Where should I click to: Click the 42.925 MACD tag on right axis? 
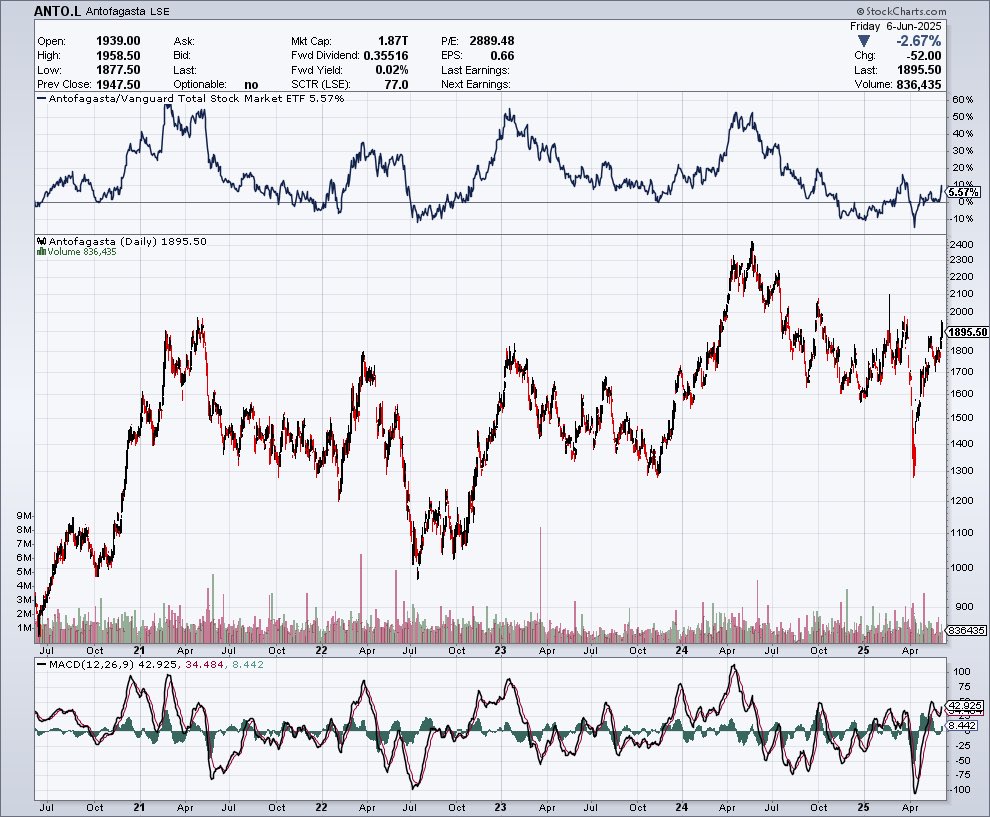(x=964, y=706)
